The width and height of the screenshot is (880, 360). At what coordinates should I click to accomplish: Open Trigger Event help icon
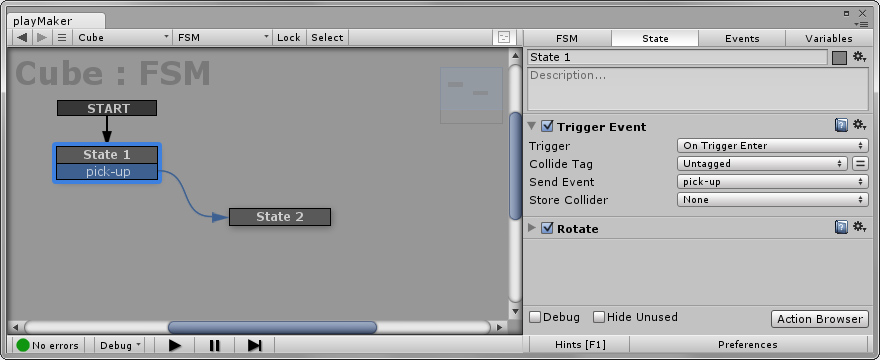[841, 125]
